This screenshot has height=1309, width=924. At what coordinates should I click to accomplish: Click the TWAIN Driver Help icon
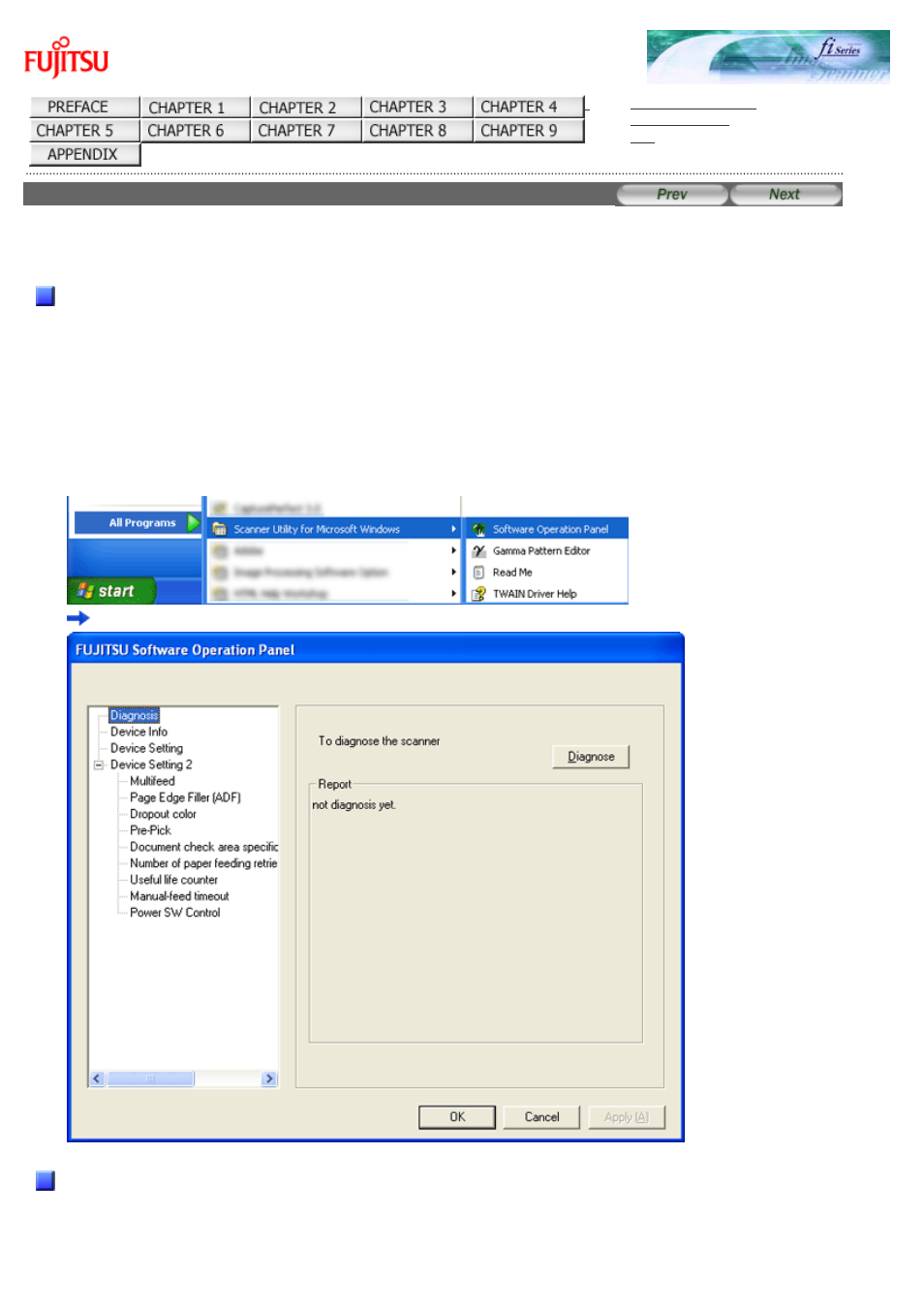coord(478,593)
